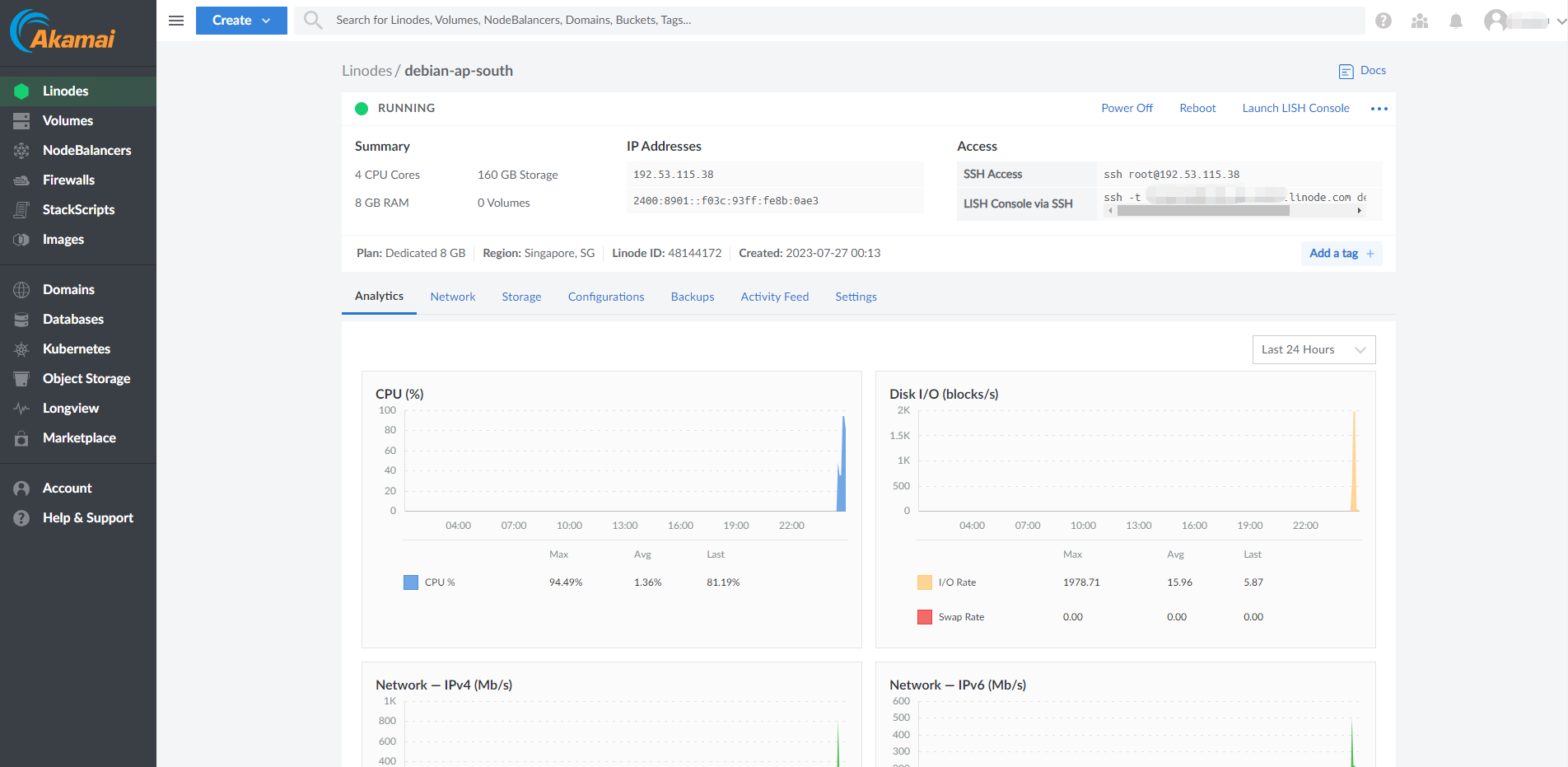Click the green RUNNING status indicator

tap(362, 109)
